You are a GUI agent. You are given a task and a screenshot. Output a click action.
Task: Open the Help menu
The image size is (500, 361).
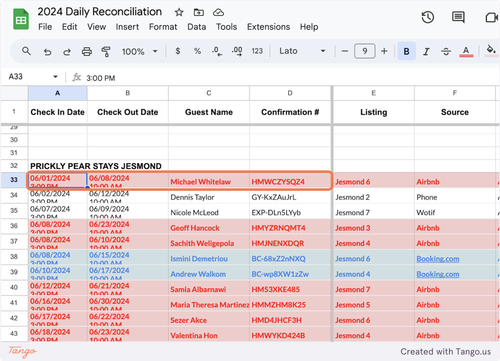[309, 27]
